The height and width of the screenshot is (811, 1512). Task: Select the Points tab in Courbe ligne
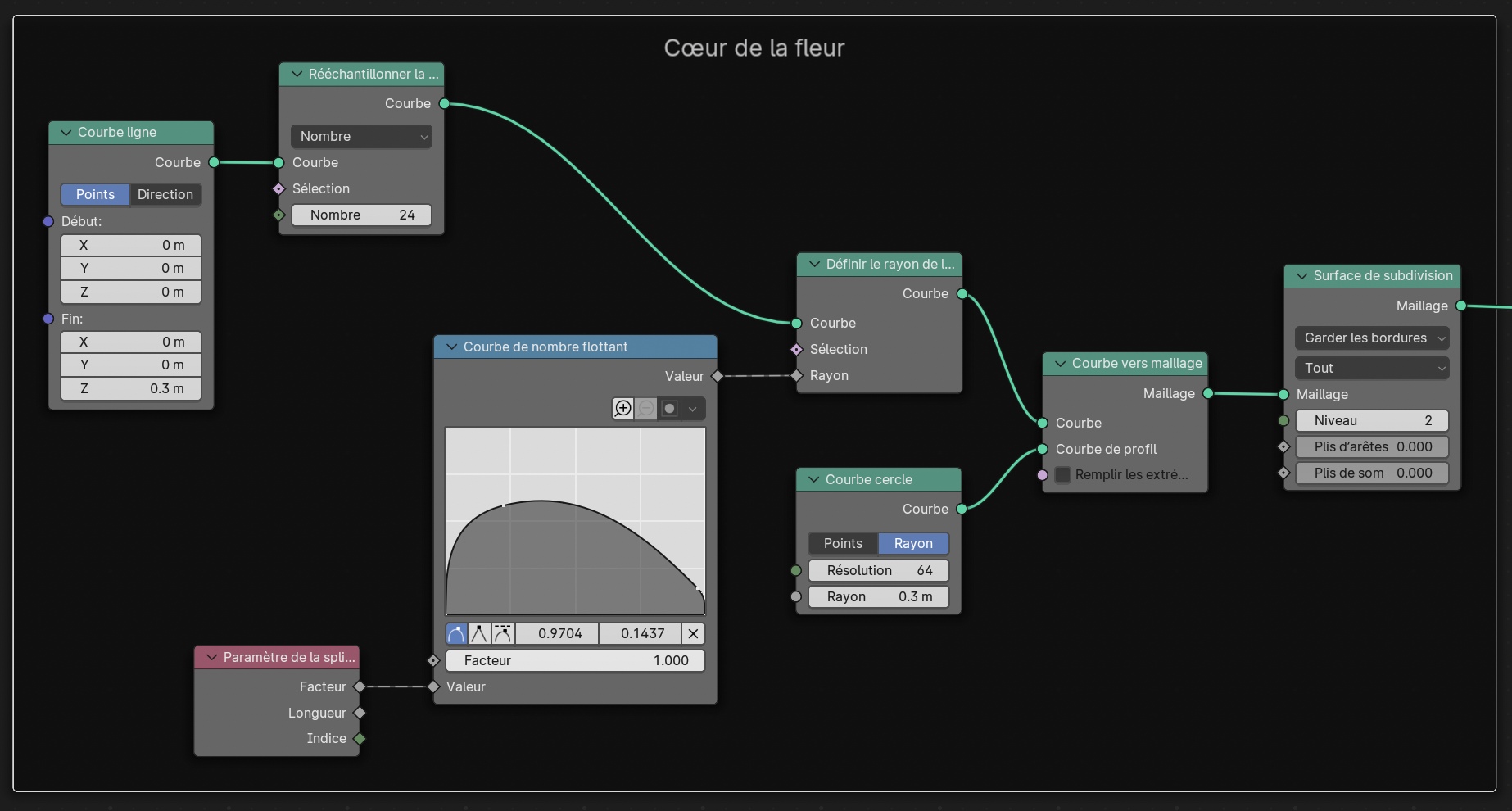coord(95,194)
